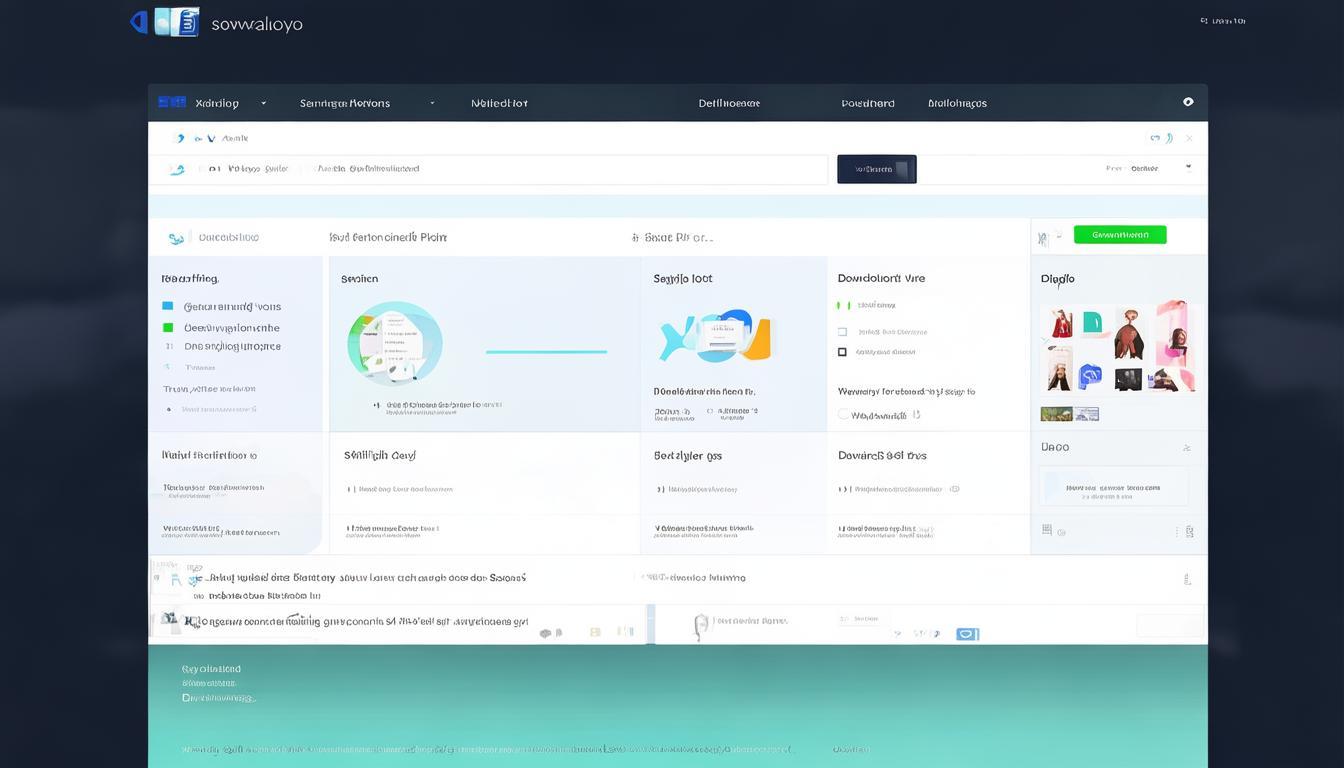Tick the first empty checkbox under Dowdolont Vire
The height and width of the screenshot is (768, 1344).
tap(842, 331)
